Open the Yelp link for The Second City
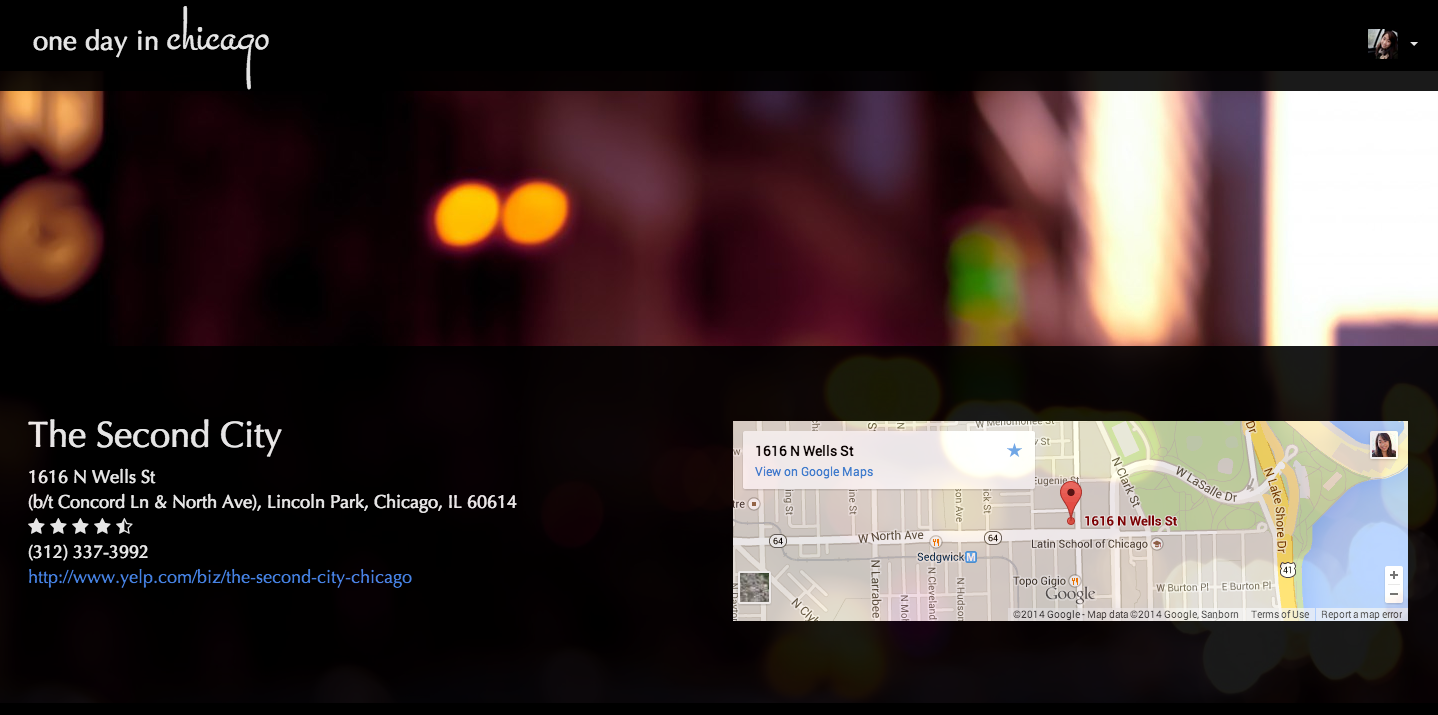Image resolution: width=1438 pixels, height=715 pixels. [220, 577]
